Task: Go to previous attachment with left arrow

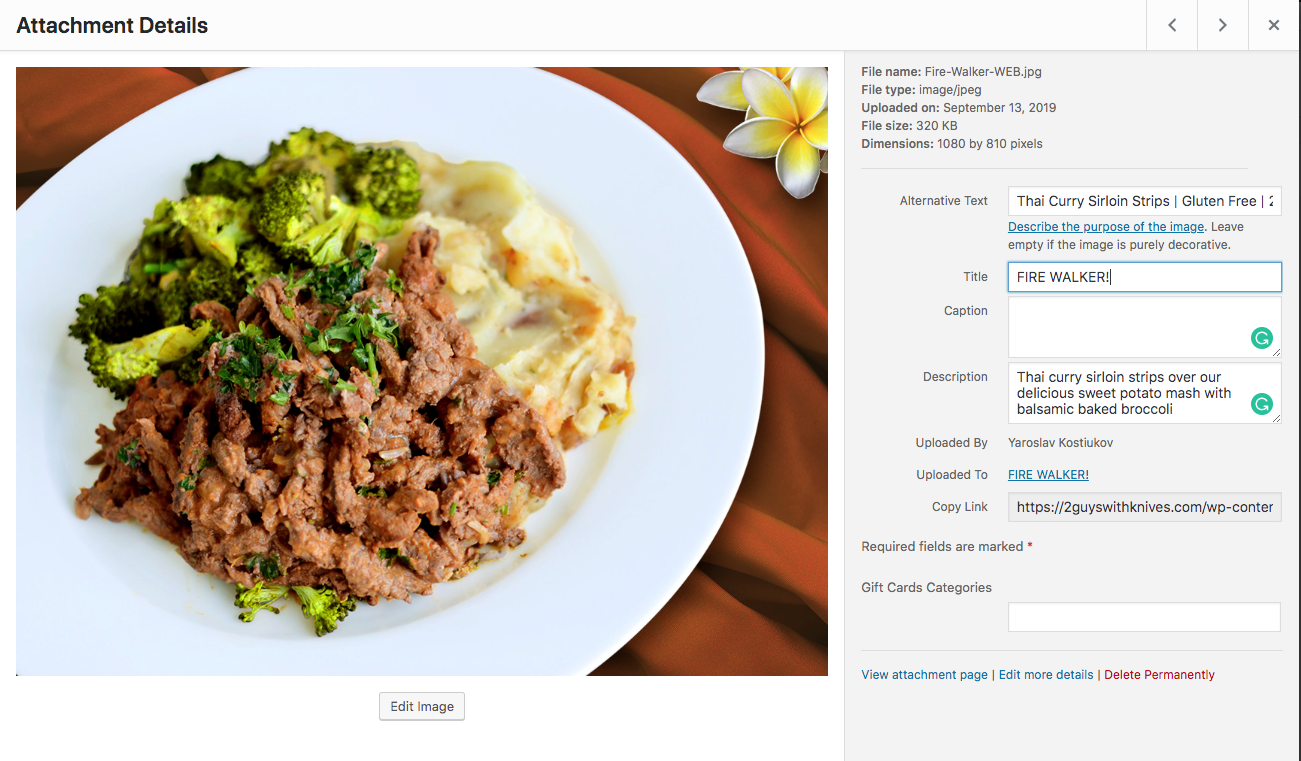Action: coord(1172,25)
